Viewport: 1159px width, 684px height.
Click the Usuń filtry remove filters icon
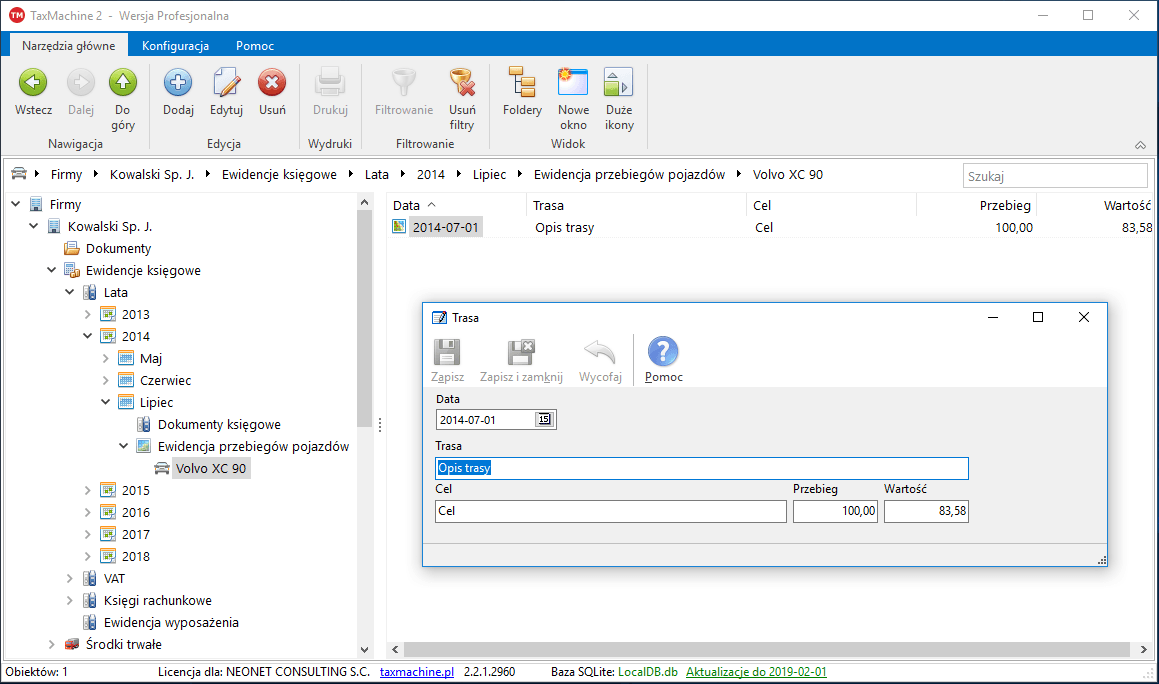tap(461, 83)
